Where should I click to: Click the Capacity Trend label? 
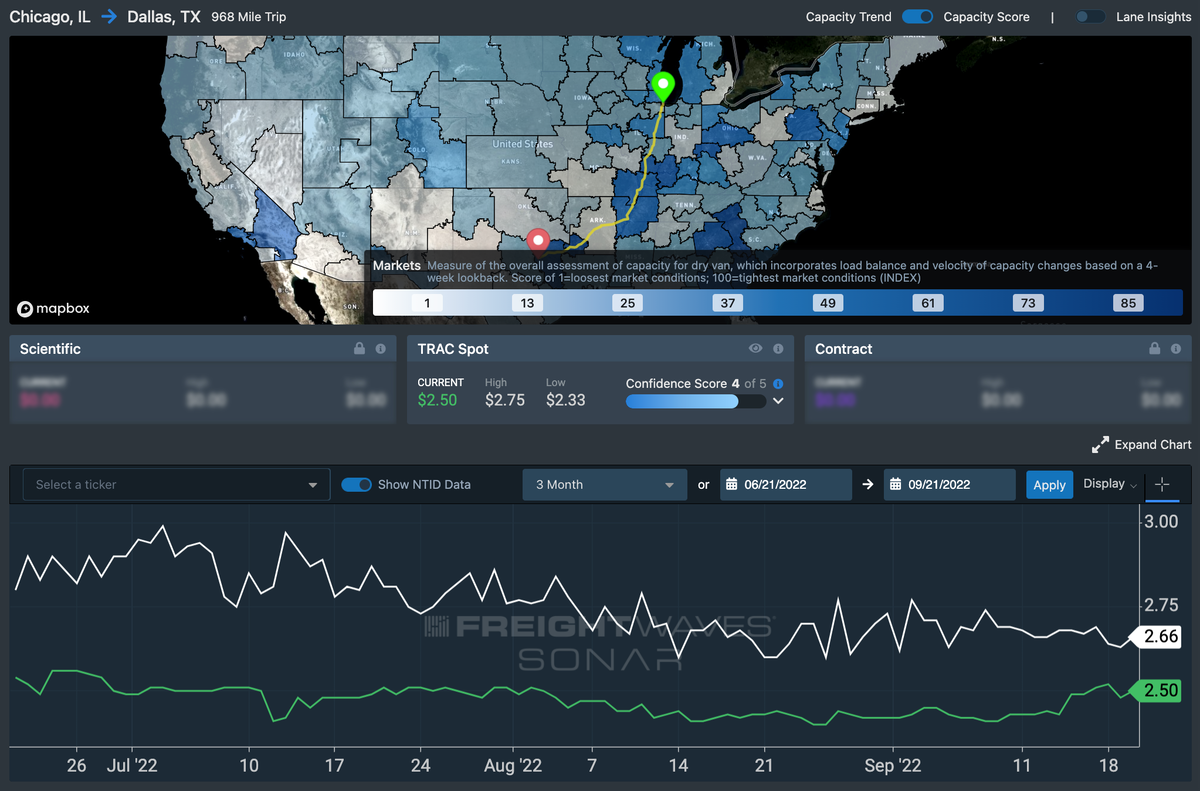click(848, 17)
